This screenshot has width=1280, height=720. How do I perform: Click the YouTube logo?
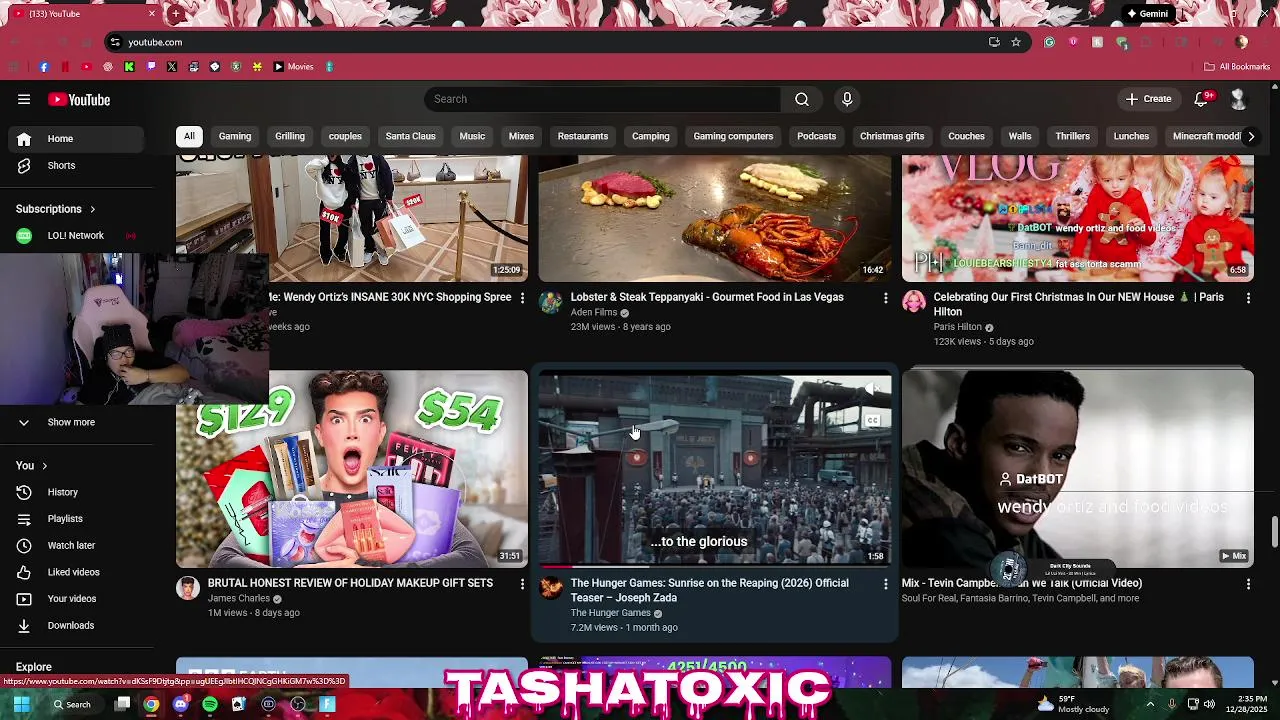(x=79, y=99)
